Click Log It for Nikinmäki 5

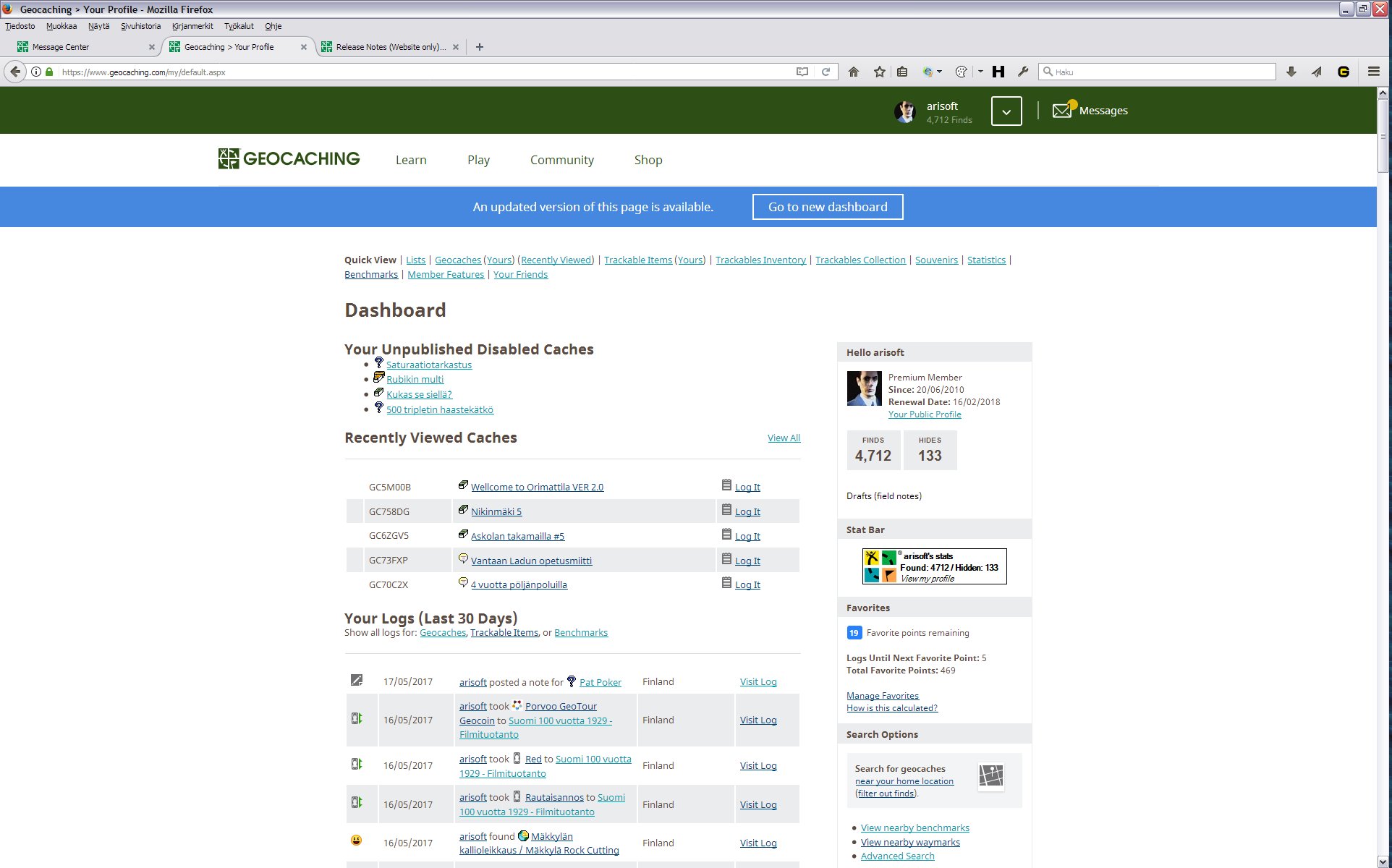747,511
